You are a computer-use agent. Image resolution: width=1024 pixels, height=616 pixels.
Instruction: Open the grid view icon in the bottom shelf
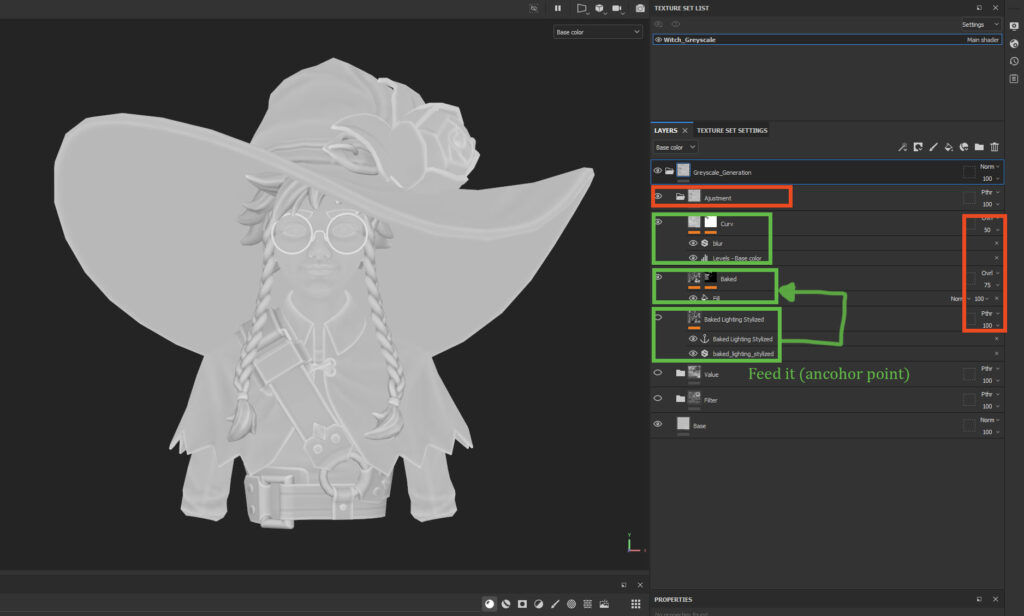(635, 604)
